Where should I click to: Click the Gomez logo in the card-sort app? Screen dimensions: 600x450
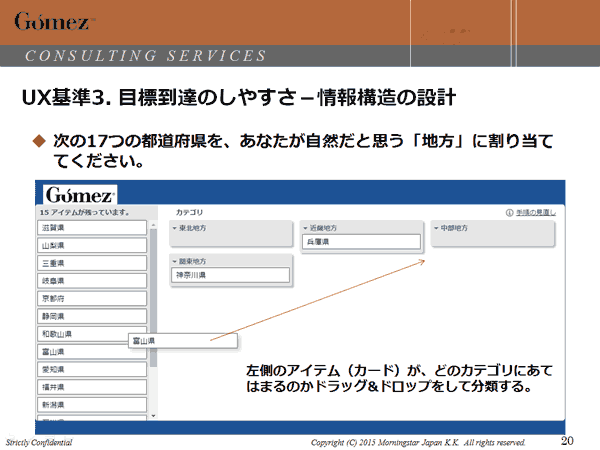click(78, 194)
